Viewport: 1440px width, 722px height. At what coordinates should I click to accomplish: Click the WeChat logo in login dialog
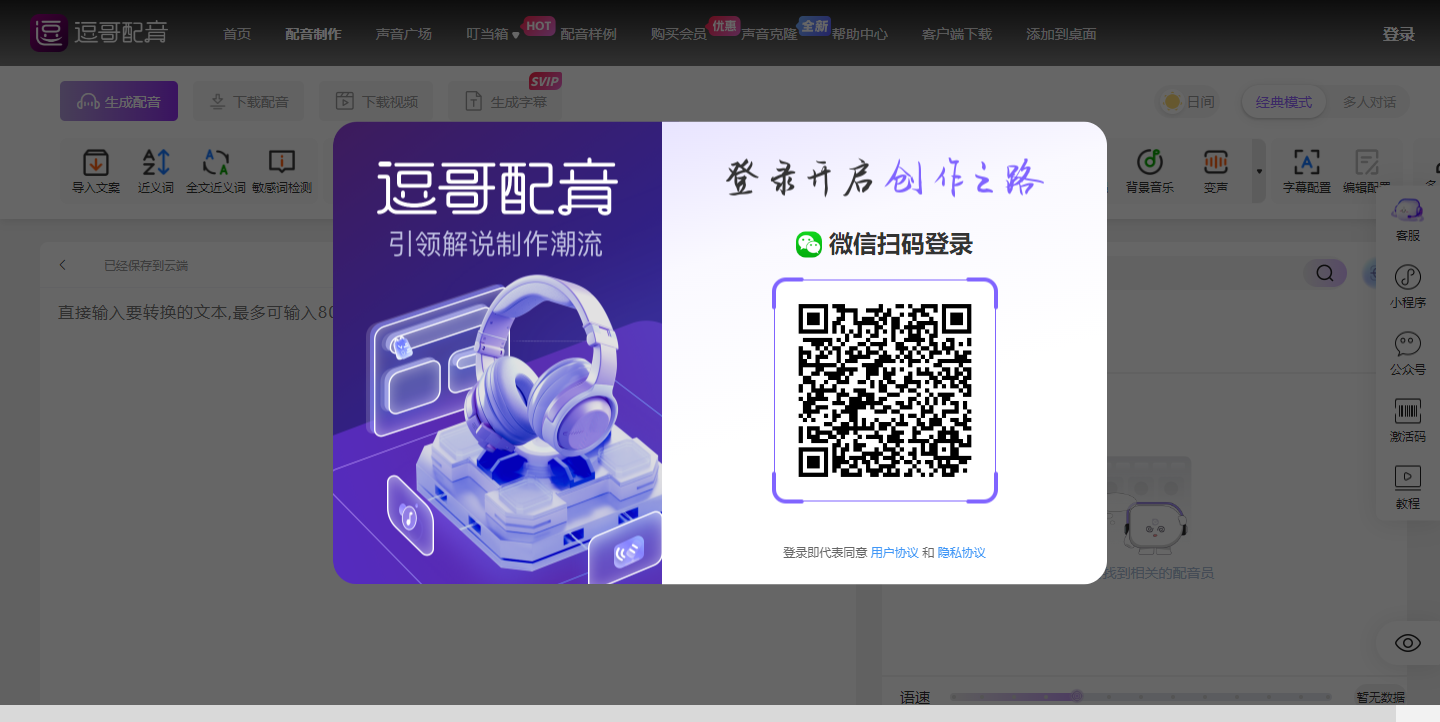808,244
